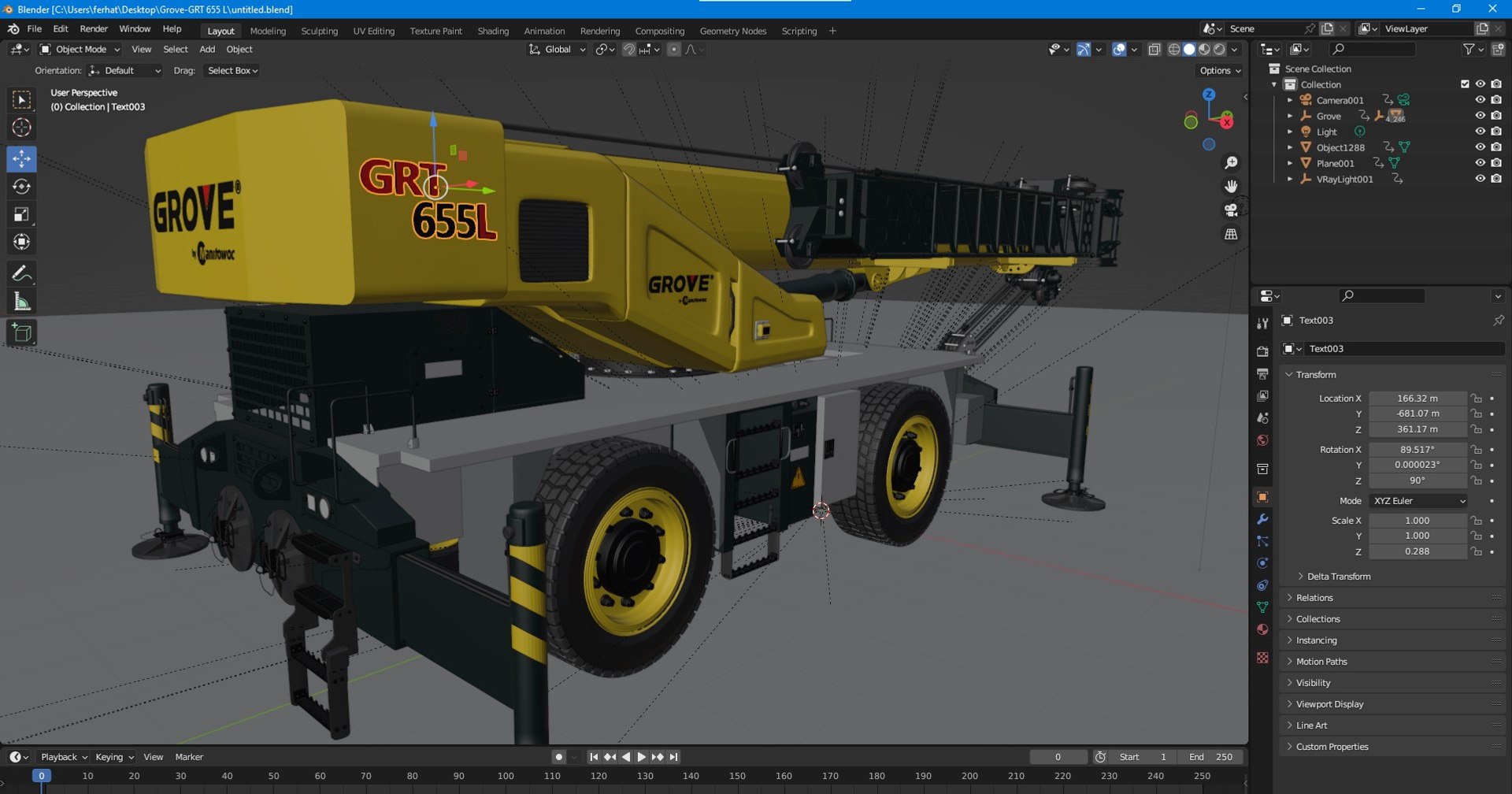Hide the Grove object in viewport
Viewport: 1512px width, 794px height.
(x=1480, y=116)
